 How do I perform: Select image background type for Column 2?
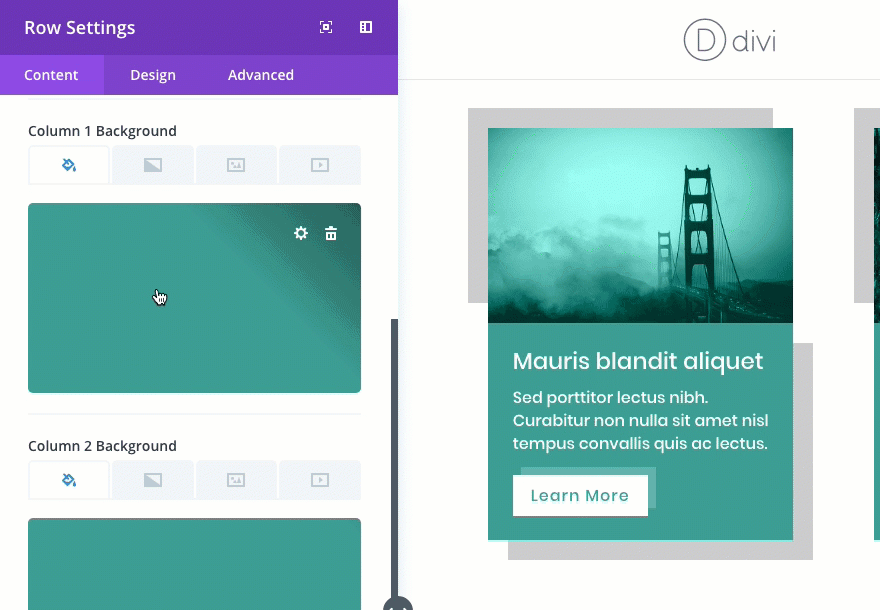point(236,480)
